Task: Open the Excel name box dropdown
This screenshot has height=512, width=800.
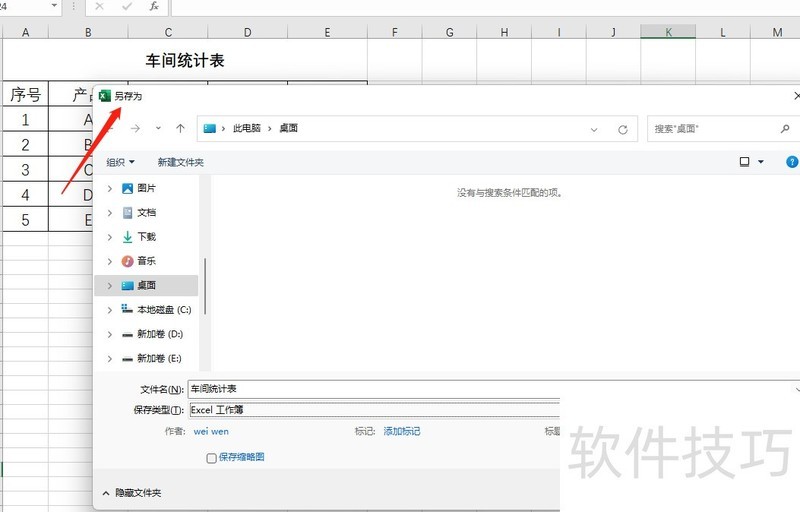Action: pyautogui.click(x=55, y=6)
